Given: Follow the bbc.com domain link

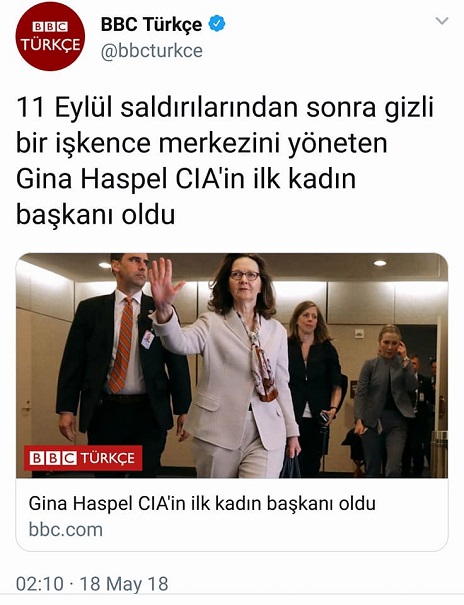Looking at the screenshot, I should coord(66,529).
